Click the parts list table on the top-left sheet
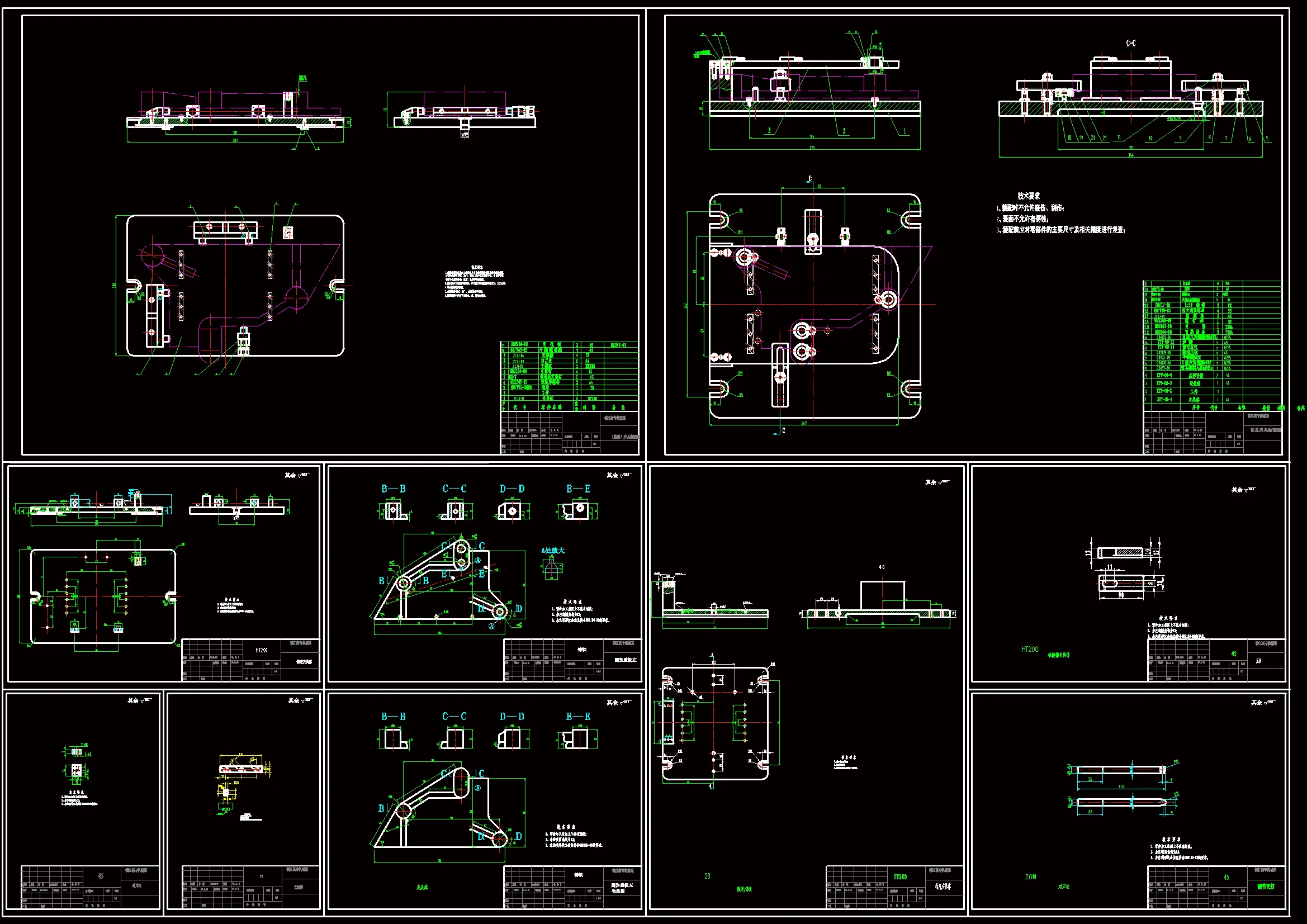 pos(569,376)
